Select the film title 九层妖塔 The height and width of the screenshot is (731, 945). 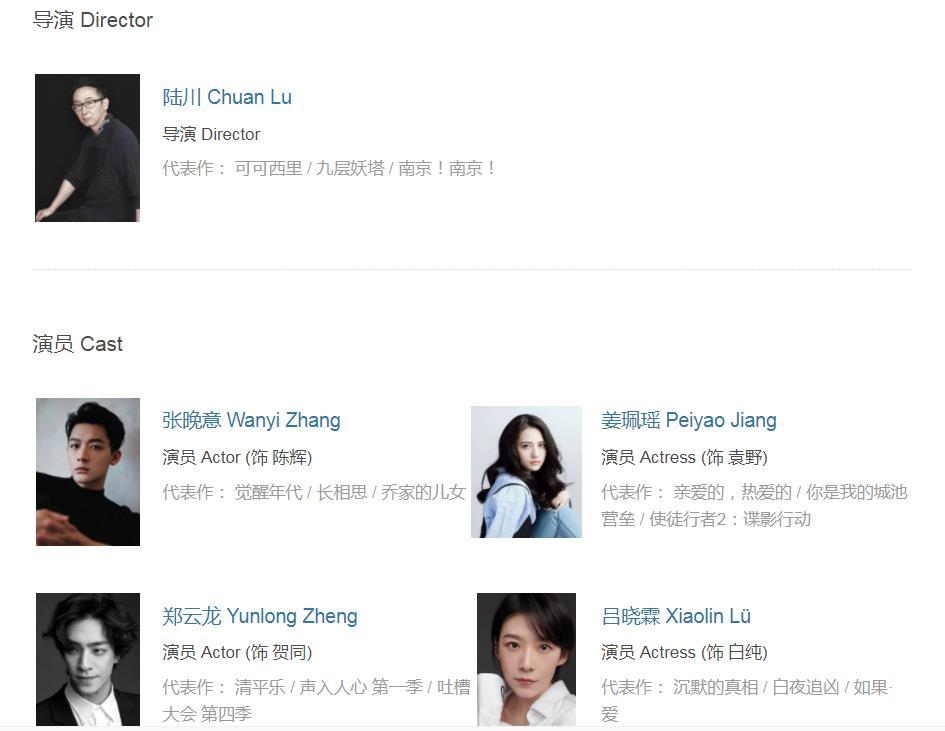[x=350, y=168]
